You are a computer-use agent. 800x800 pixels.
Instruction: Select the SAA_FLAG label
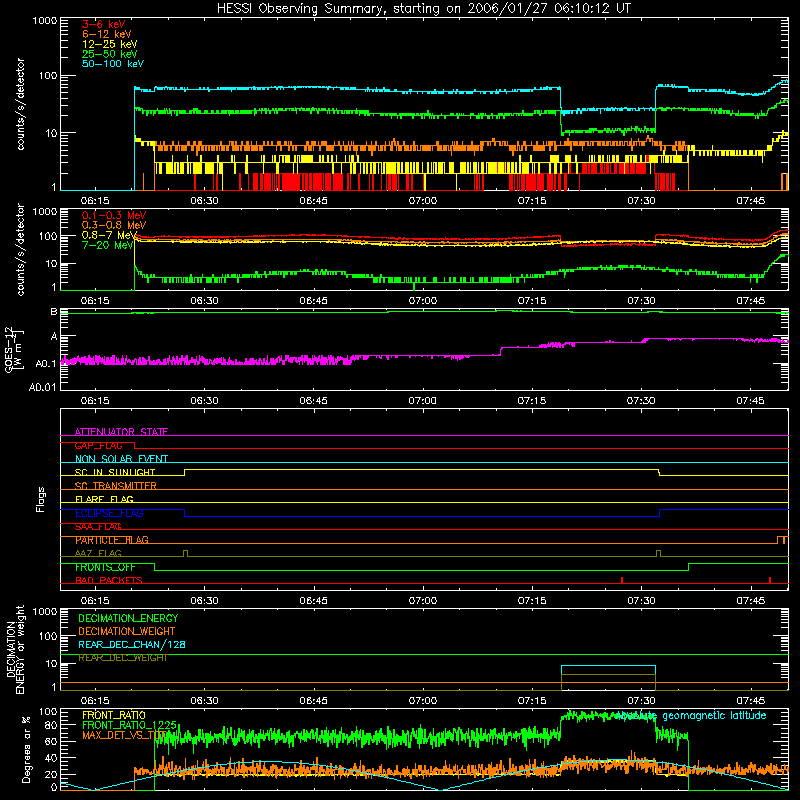point(98,527)
